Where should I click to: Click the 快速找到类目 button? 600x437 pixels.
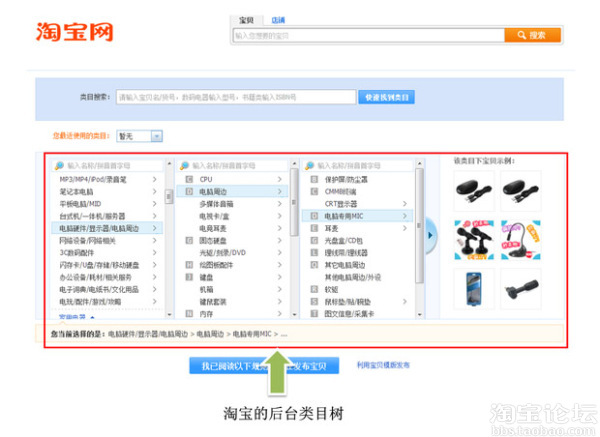[x=386, y=97]
